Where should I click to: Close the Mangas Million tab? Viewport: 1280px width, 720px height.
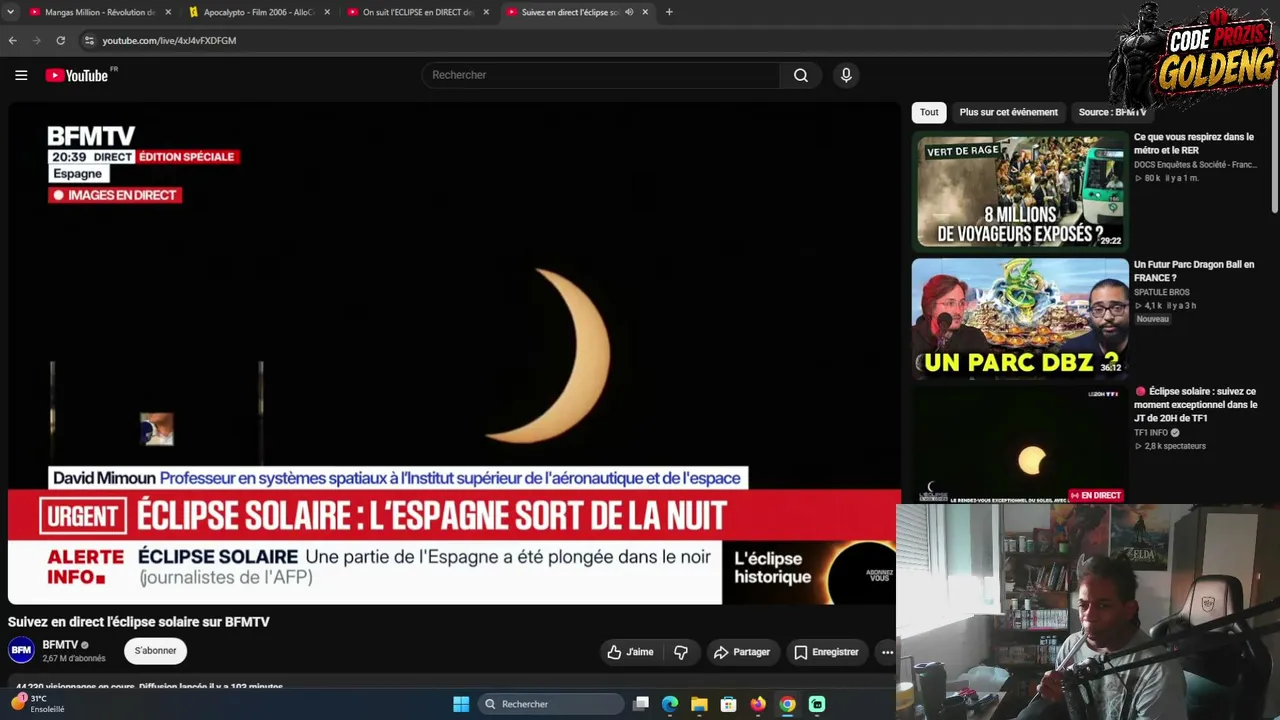tap(168, 12)
